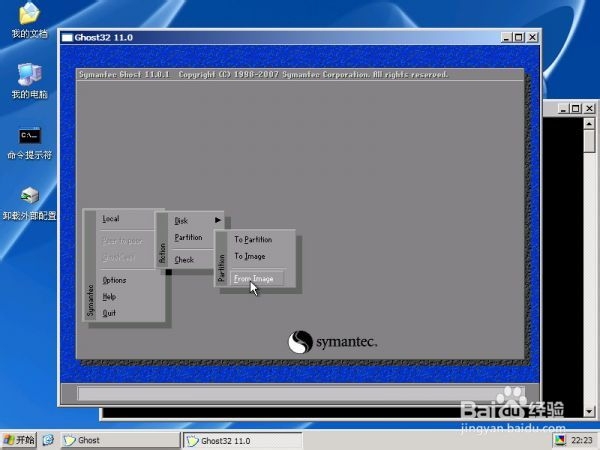The width and height of the screenshot is (600, 450).
Task: Choose From Image in Partition submenu
Action: (257, 279)
